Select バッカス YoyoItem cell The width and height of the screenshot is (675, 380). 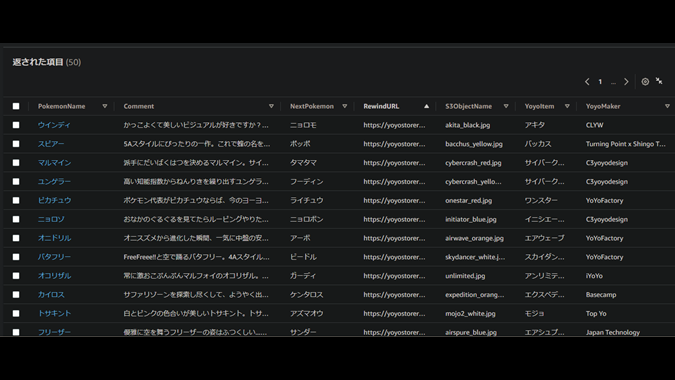pyautogui.click(x=538, y=144)
